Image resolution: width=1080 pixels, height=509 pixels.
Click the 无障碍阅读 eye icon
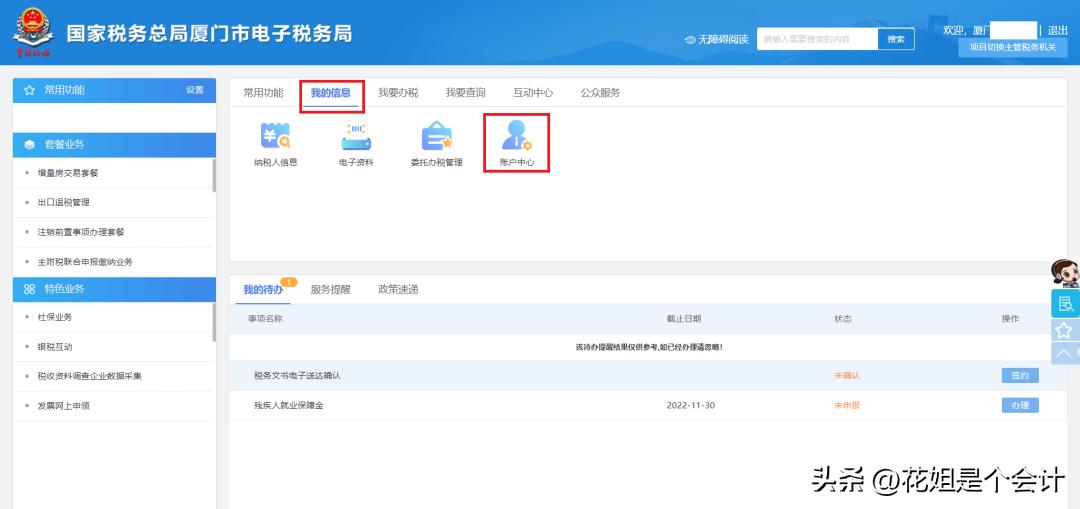690,40
